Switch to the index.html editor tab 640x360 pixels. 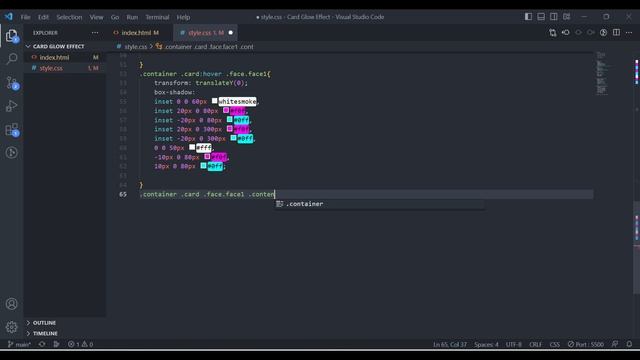pyautogui.click(x=139, y=33)
